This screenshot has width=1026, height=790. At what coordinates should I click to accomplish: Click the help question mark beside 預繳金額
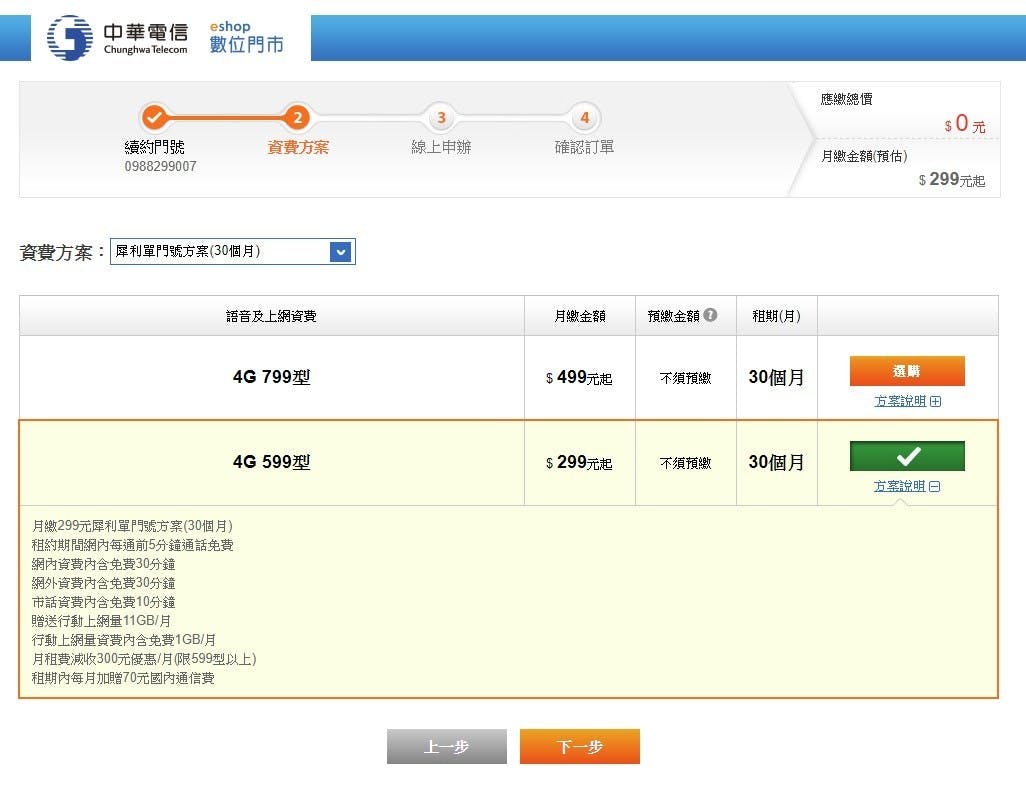pyautogui.click(x=710, y=315)
